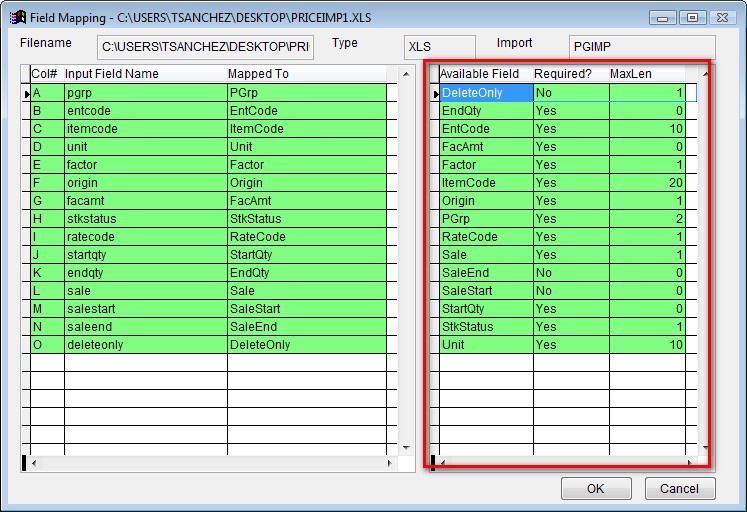Image resolution: width=747 pixels, height=512 pixels.
Task: Select Sale in the Available Field list
Action: pyautogui.click(x=486, y=255)
